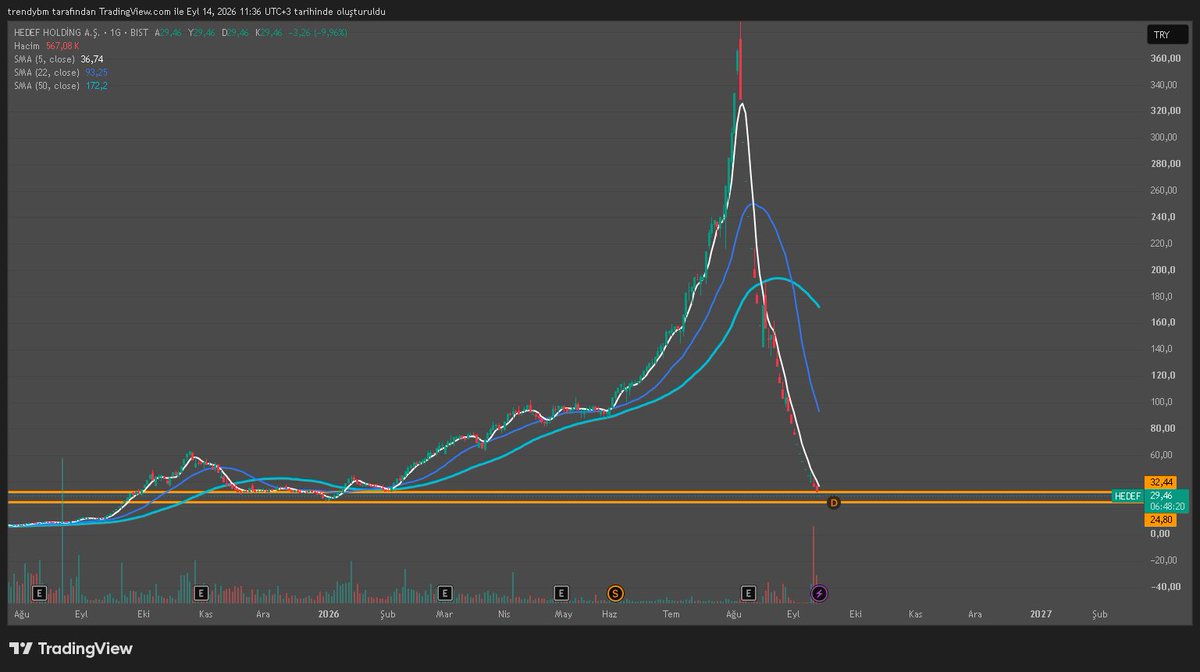The height and width of the screenshot is (672, 1200).
Task: Click the orange split marker S icon
Action: [615, 592]
